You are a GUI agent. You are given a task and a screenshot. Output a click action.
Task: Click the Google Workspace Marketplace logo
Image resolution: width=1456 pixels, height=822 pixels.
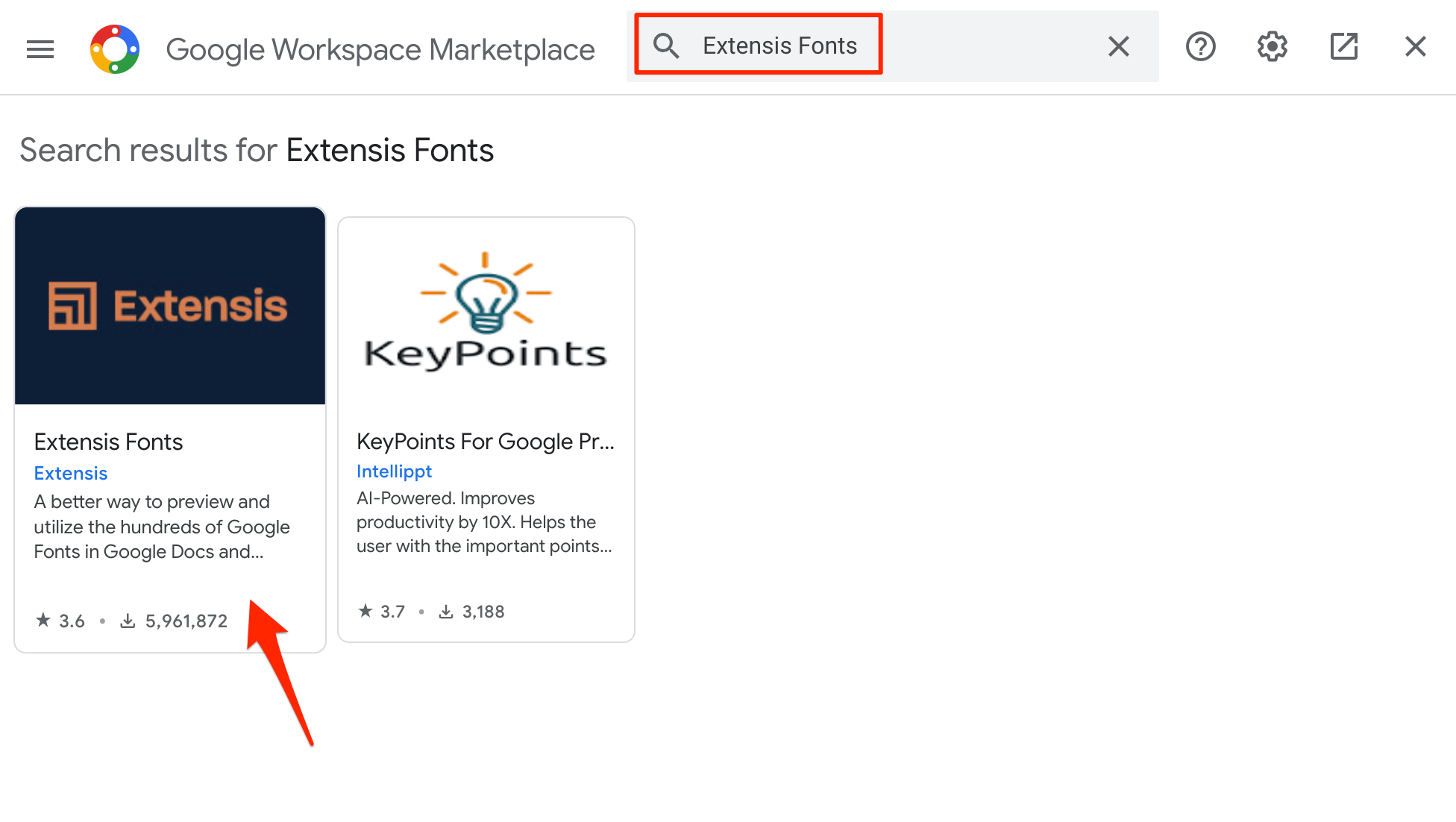click(114, 46)
